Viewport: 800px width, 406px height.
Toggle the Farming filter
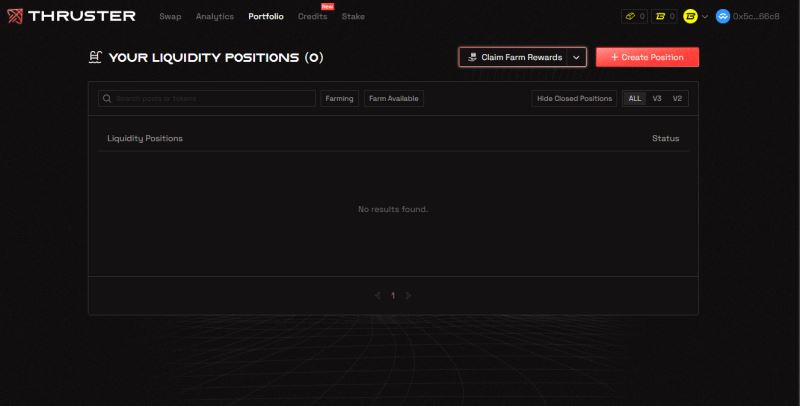click(339, 99)
